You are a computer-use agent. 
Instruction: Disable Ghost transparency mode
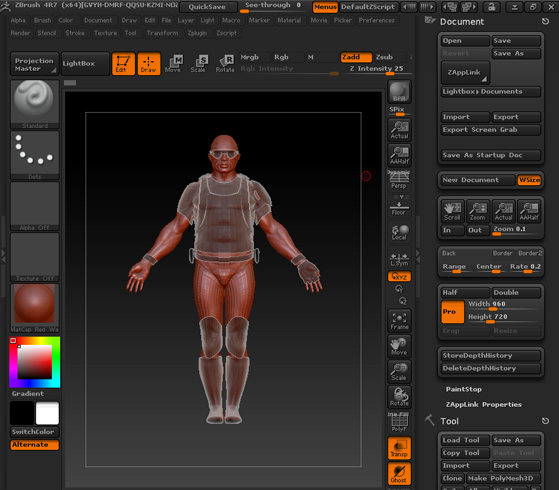399,474
